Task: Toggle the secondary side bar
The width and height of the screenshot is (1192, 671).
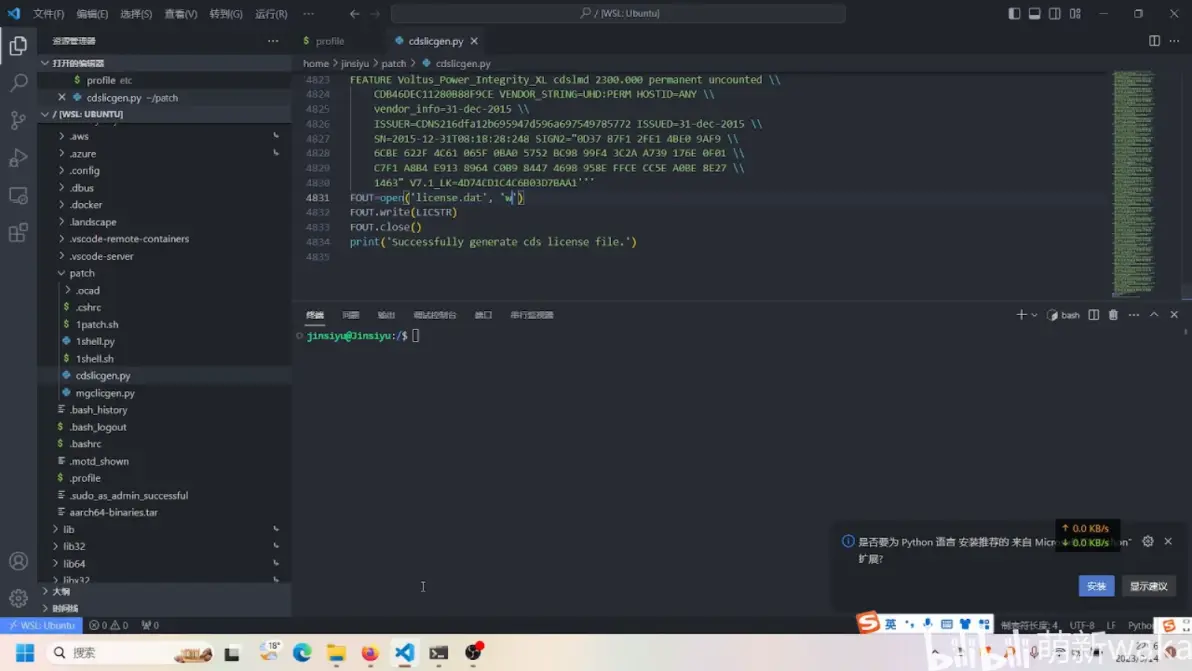Action: [x=1054, y=14]
